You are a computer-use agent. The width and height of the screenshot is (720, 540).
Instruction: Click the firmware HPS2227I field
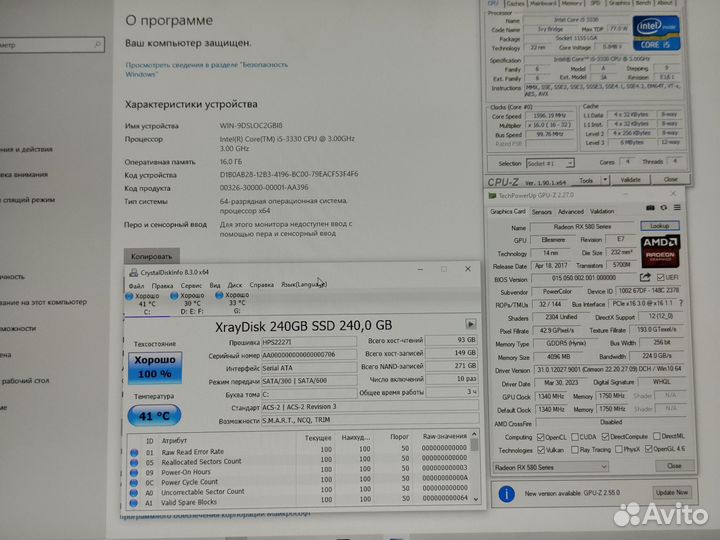click(309, 342)
